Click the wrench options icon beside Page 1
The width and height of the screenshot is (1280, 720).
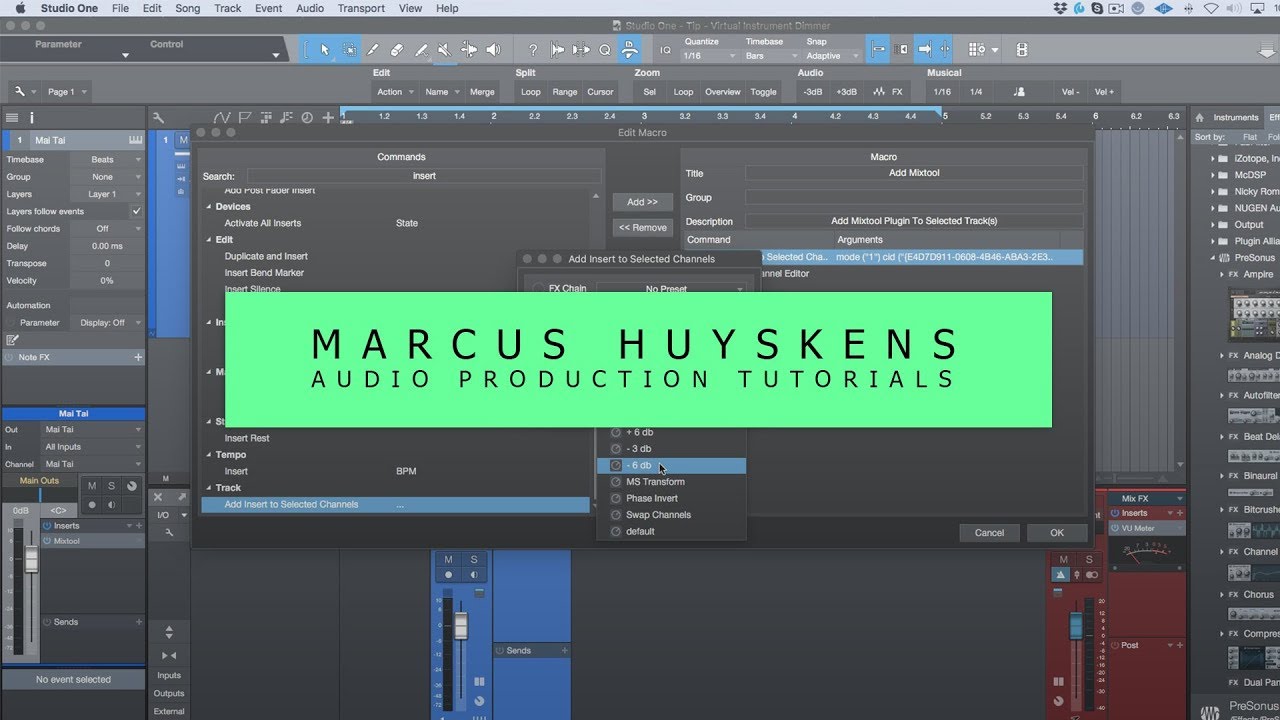[x=21, y=91]
